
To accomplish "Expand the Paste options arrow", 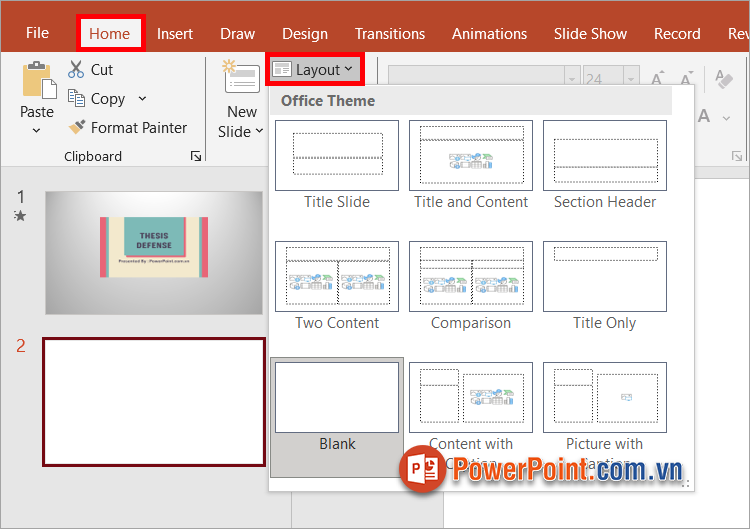I will click(37, 131).
